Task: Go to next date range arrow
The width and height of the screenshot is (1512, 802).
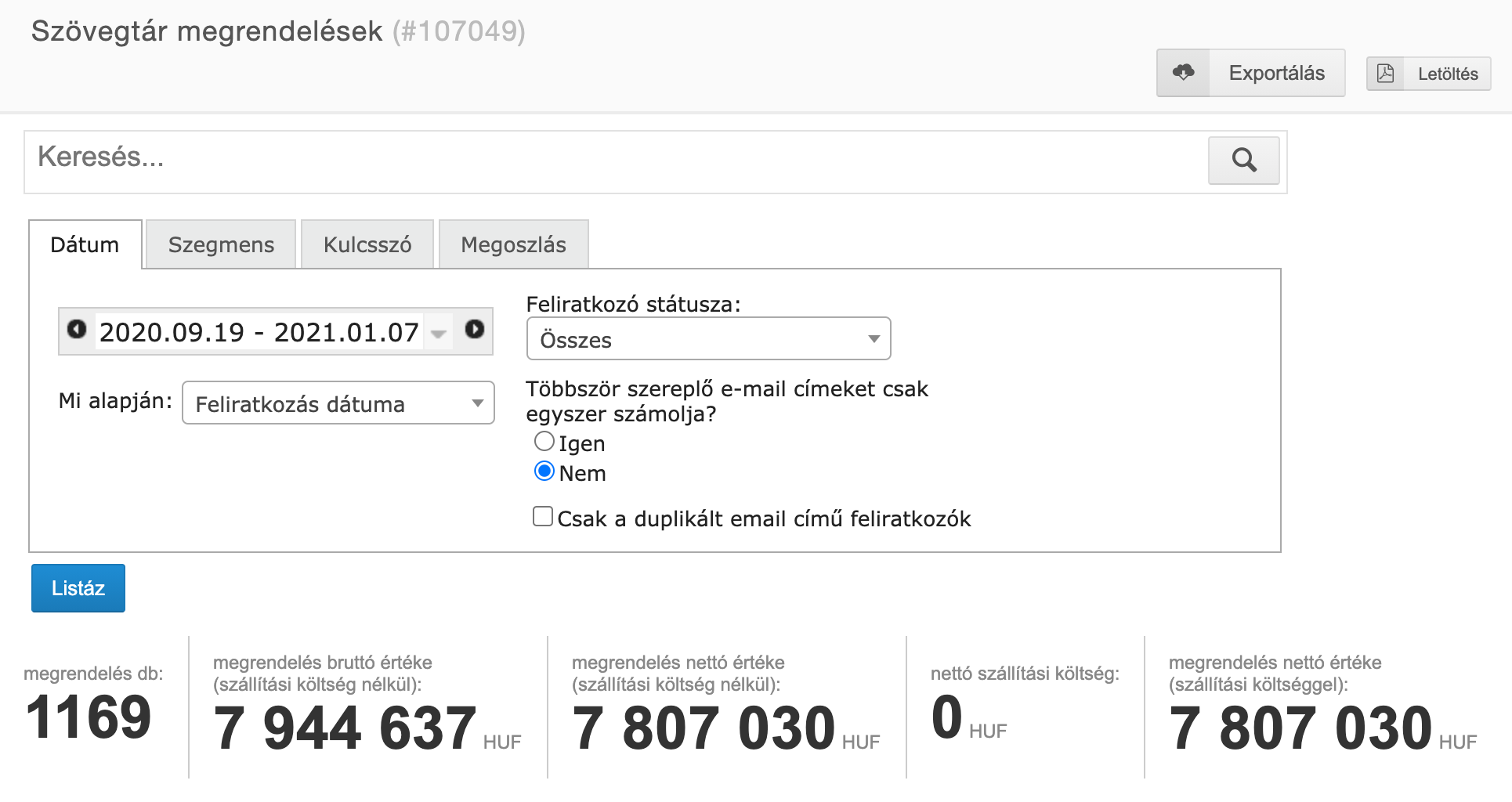Action: [475, 329]
